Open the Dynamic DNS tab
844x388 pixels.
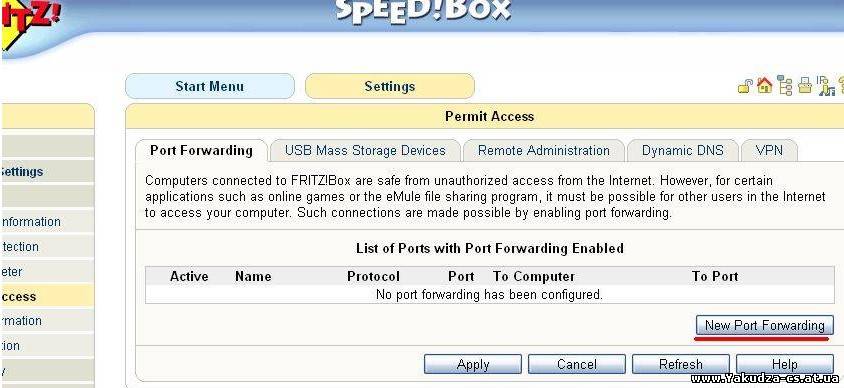(683, 150)
